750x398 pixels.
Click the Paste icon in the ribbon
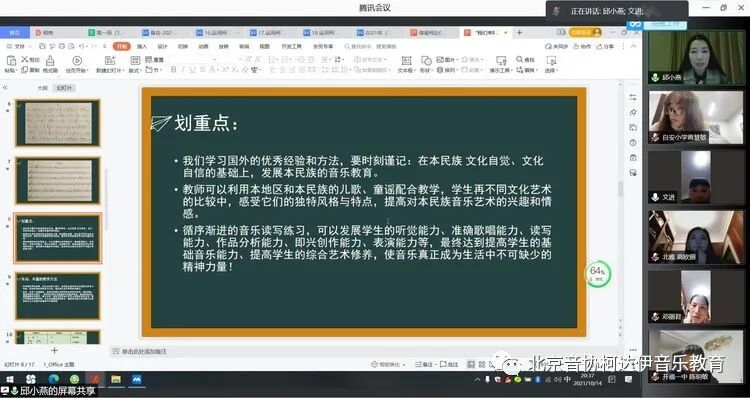[10, 61]
